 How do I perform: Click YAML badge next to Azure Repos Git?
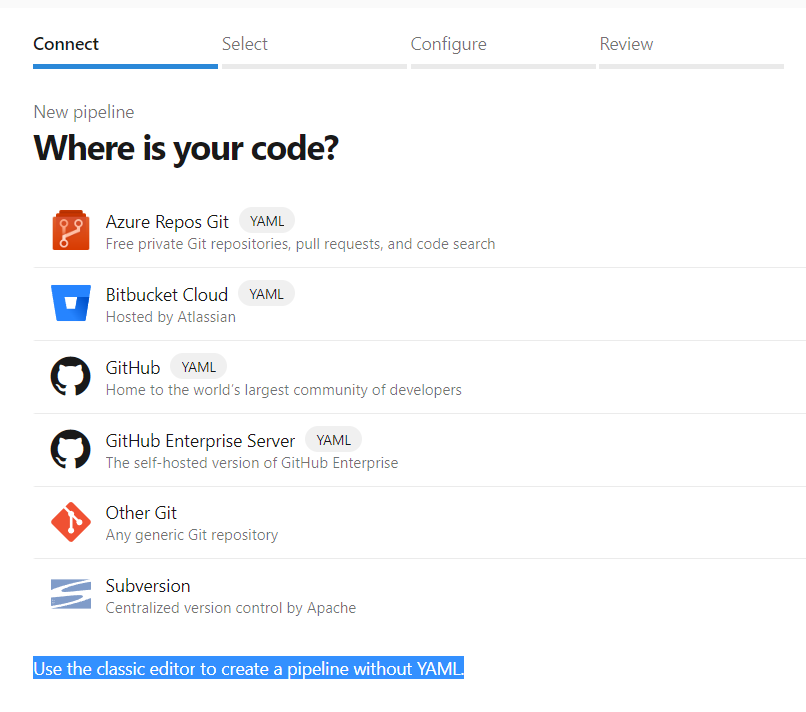point(267,221)
